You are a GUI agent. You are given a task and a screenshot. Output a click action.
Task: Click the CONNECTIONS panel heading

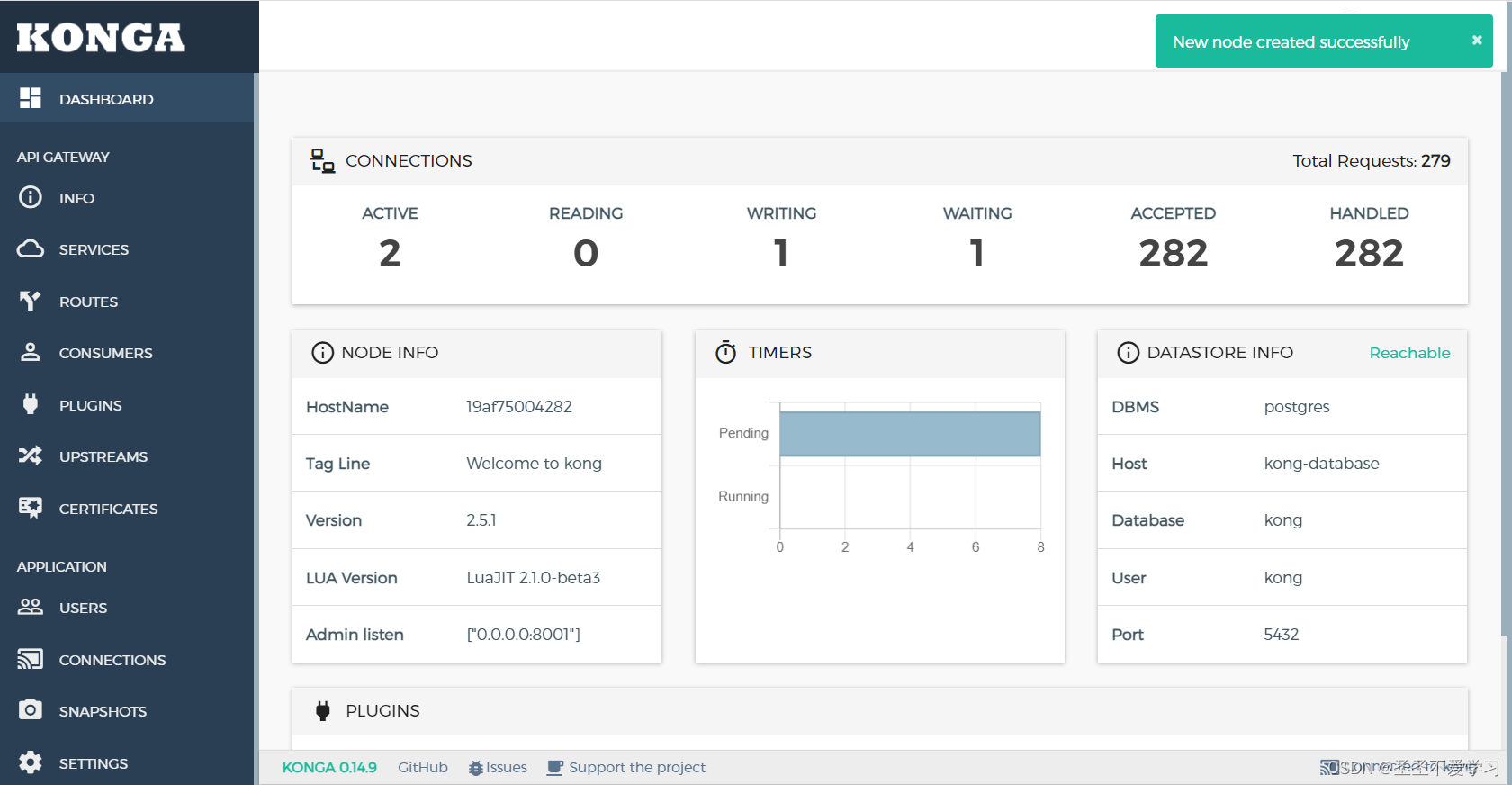[409, 160]
